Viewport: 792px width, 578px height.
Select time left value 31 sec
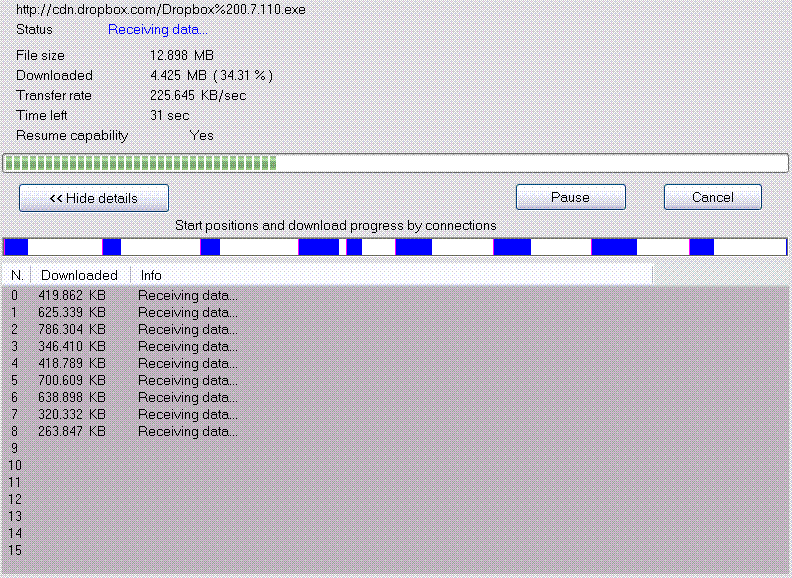pyautogui.click(x=170, y=116)
